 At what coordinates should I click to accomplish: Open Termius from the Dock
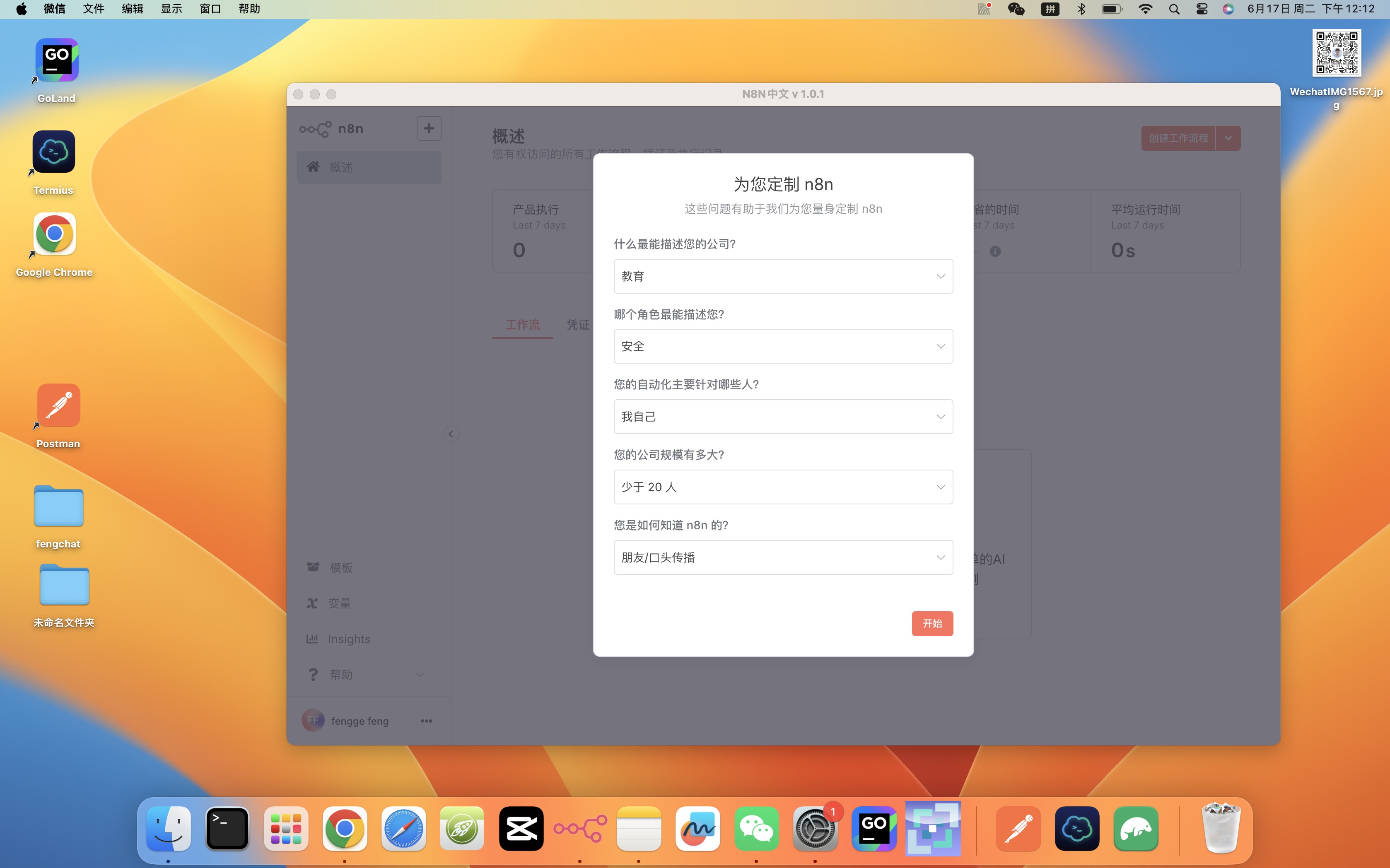tap(1077, 828)
